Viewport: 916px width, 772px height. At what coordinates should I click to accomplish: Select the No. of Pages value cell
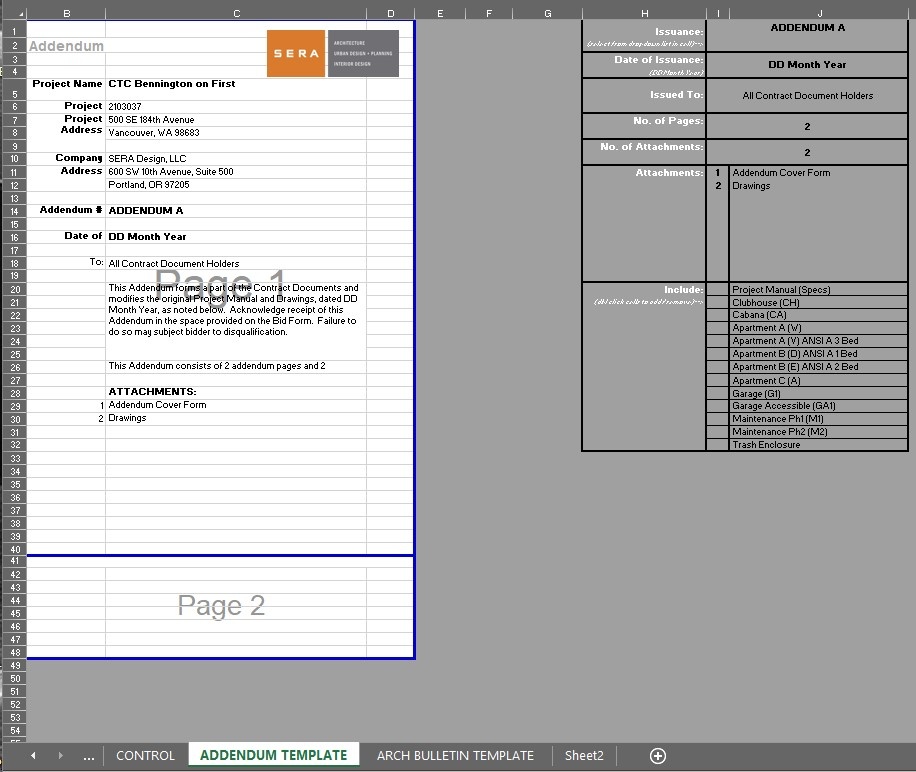[807, 127]
